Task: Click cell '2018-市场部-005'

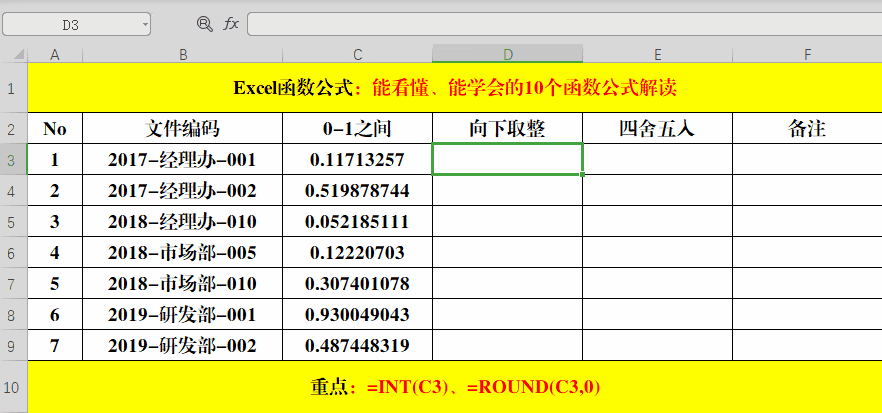Action: (183, 253)
